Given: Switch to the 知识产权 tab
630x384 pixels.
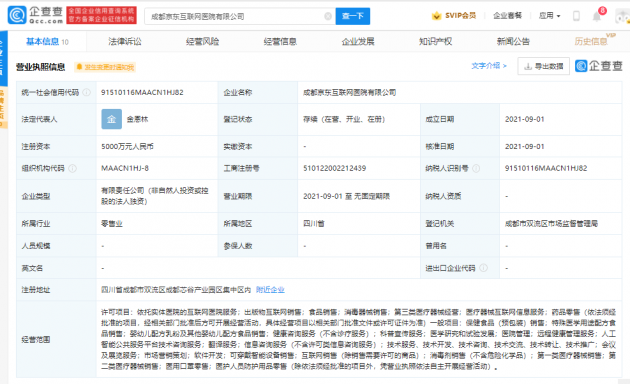Looking at the screenshot, I should tap(436, 41).
